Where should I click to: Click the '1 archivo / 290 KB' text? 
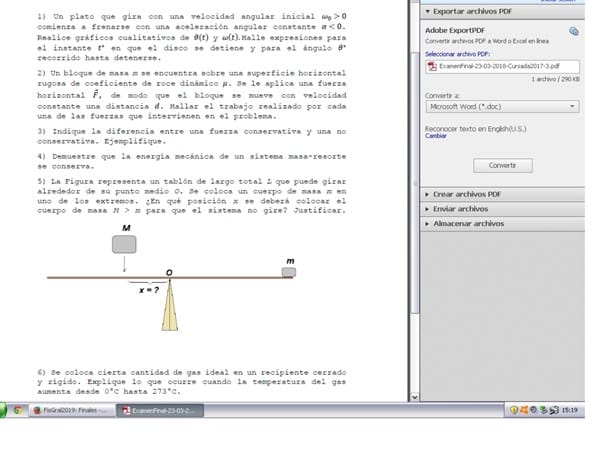click(555, 79)
